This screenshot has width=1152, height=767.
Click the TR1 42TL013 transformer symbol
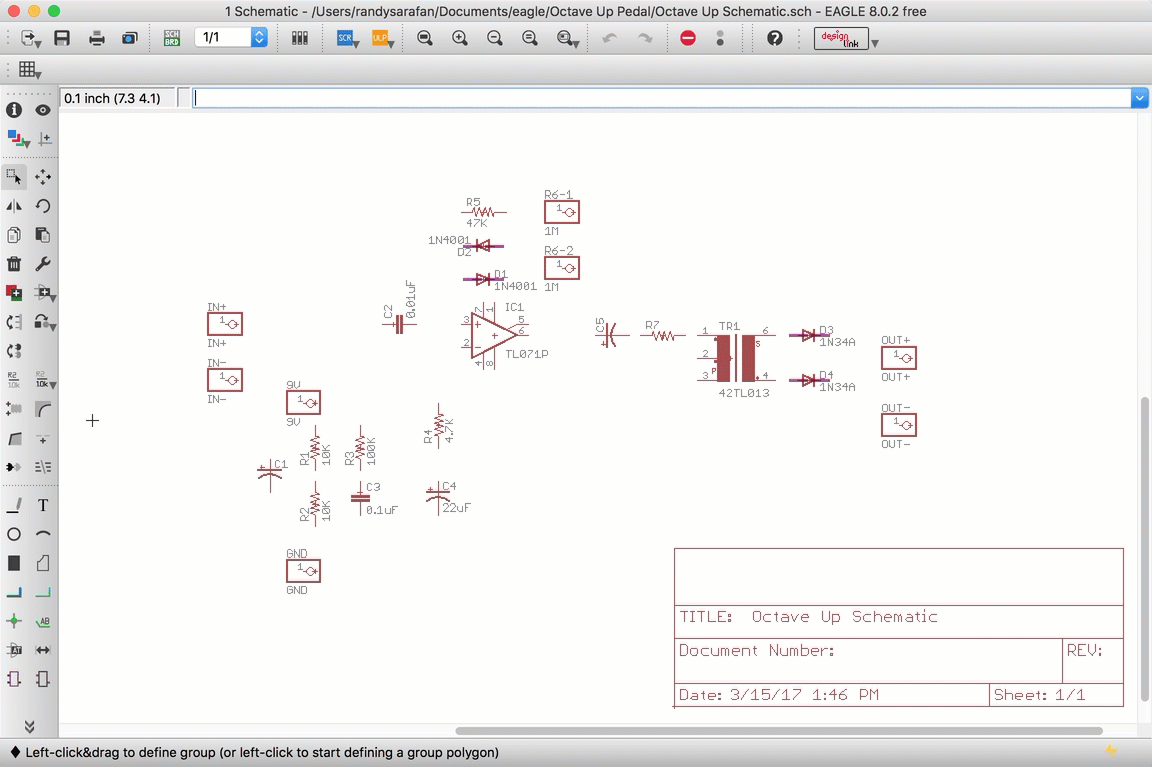point(735,358)
